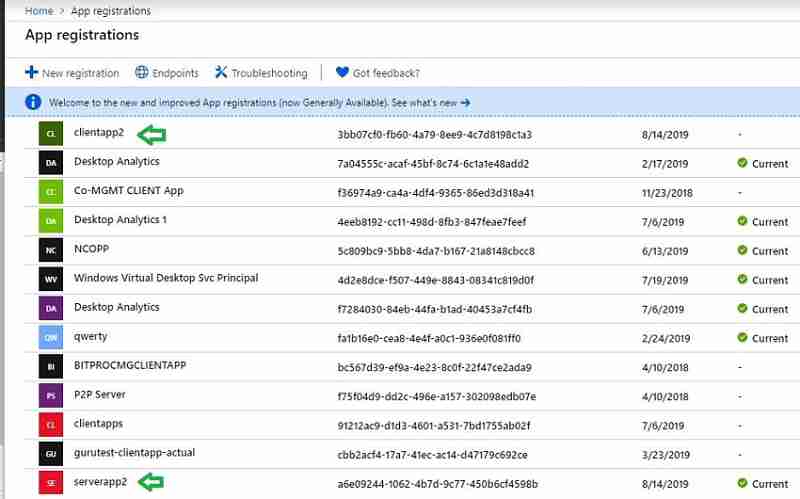Click the Got feedback heart icon
Viewport: 800px width, 499px height.
tap(342, 72)
